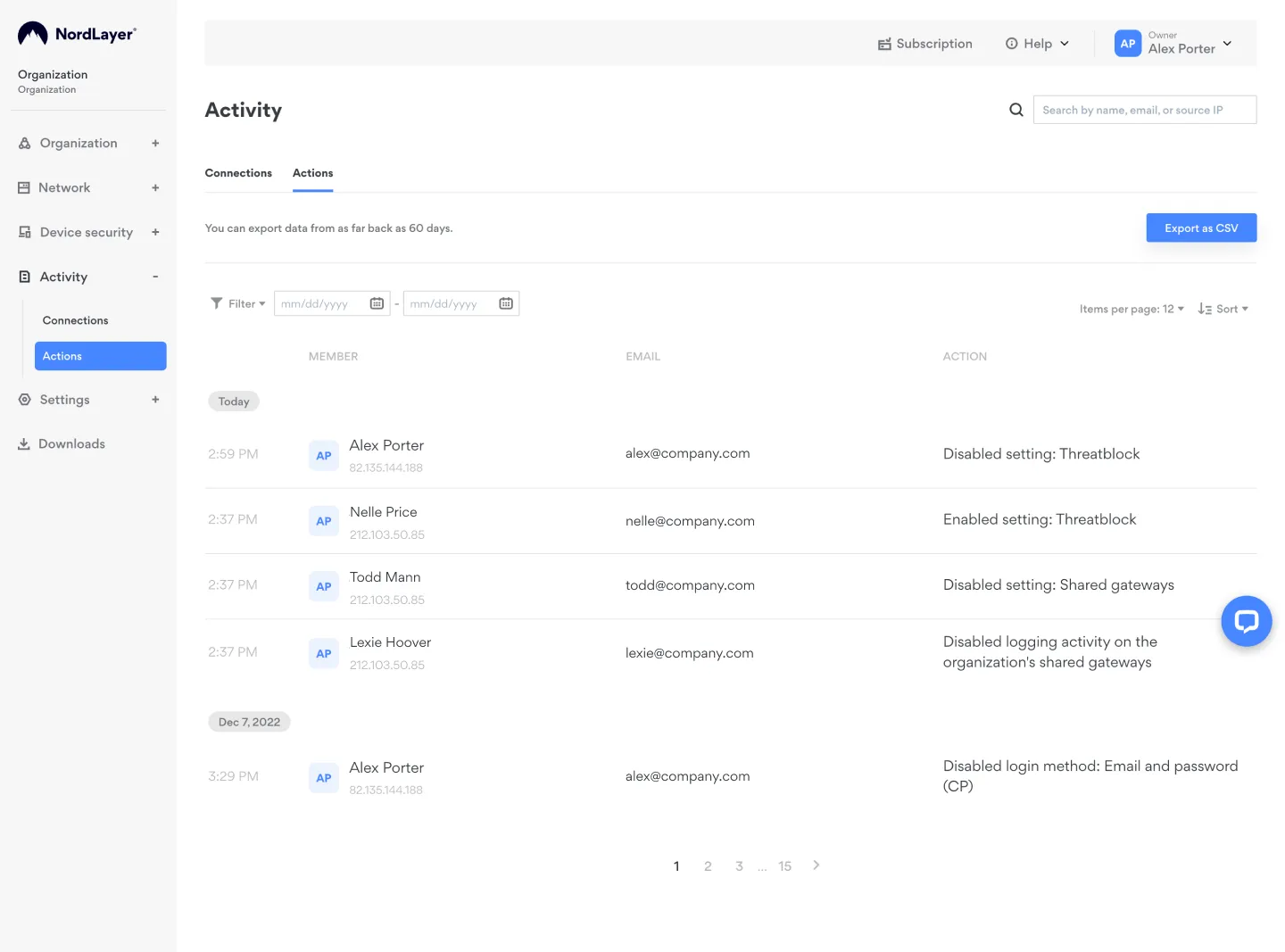The height and width of the screenshot is (952, 1285).
Task: Go to page 3
Action: pos(739,866)
